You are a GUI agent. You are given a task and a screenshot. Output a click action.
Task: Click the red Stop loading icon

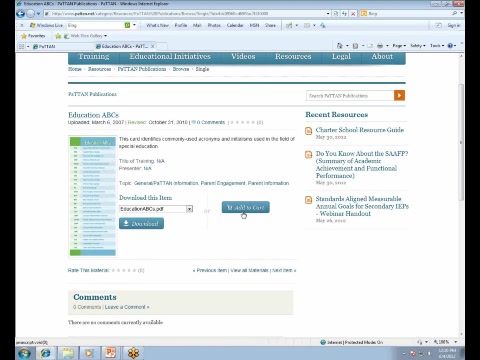pos(353,14)
